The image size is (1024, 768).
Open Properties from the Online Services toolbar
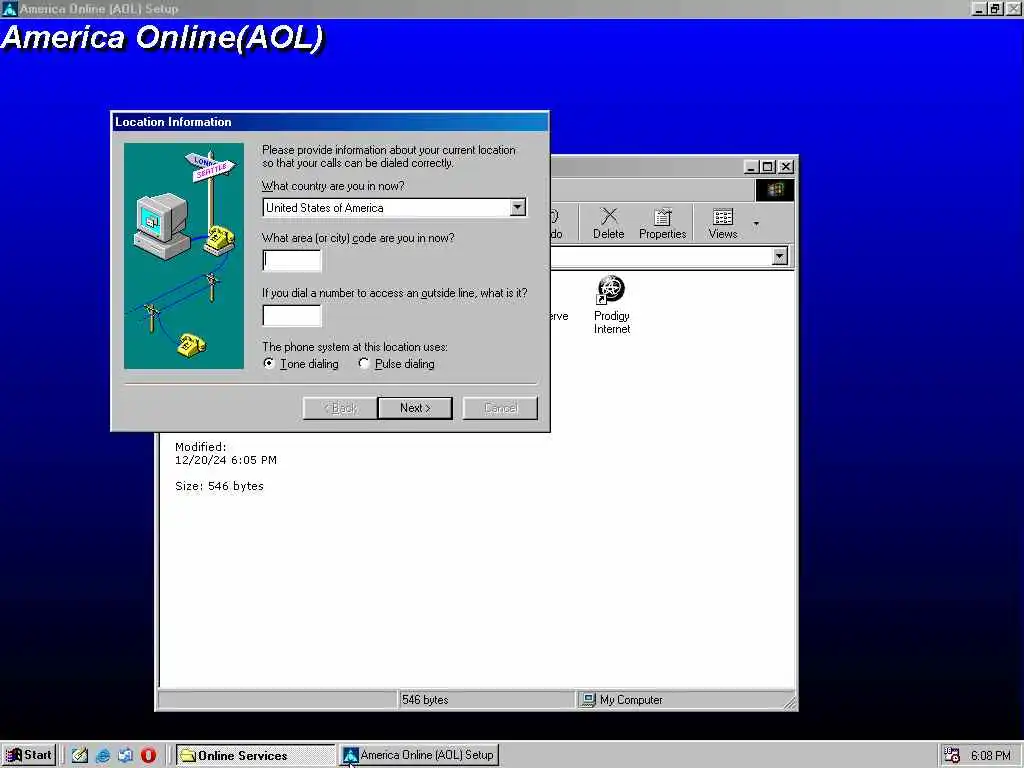pos(662,223)
